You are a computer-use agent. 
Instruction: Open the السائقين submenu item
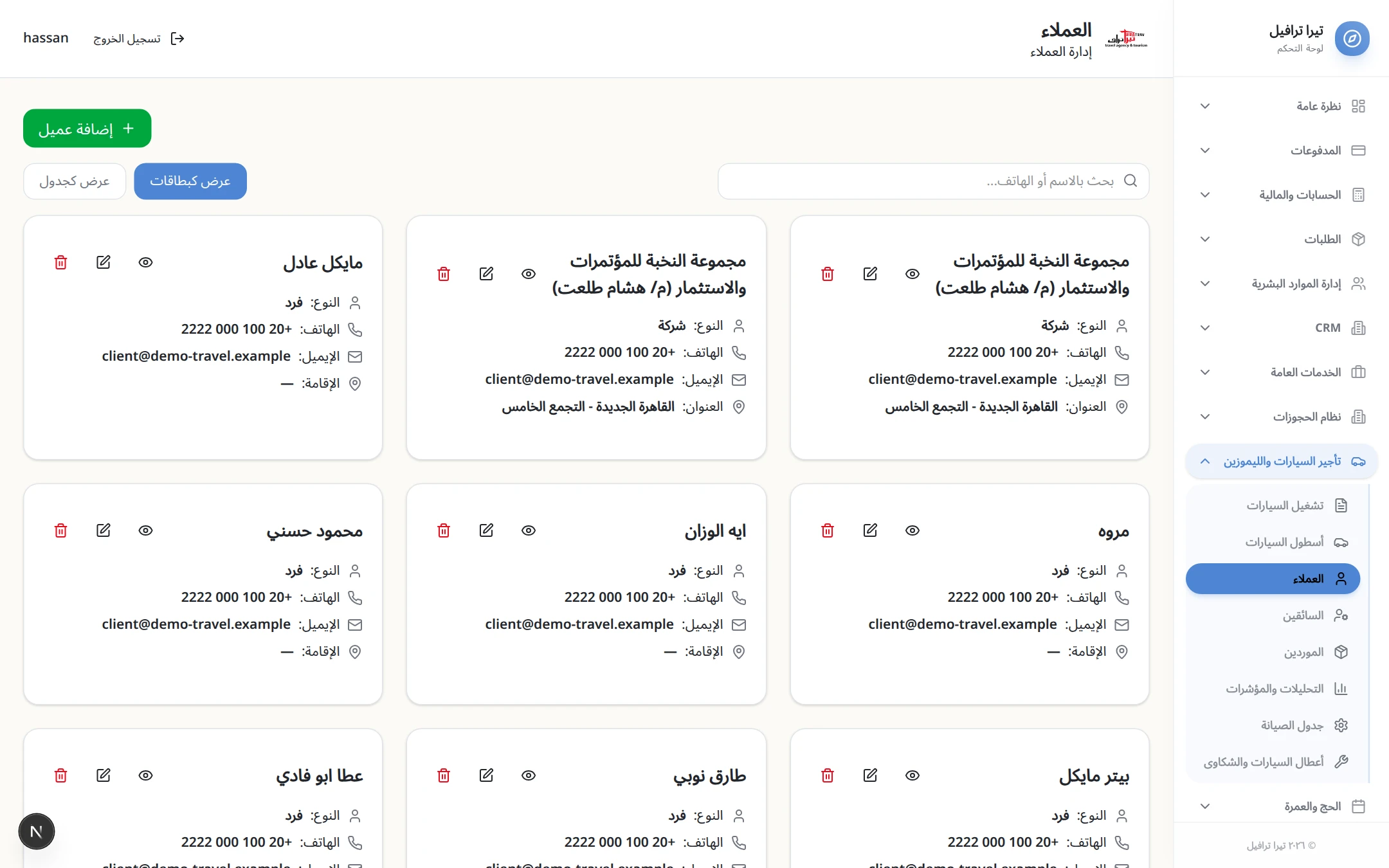(1275, 615)
